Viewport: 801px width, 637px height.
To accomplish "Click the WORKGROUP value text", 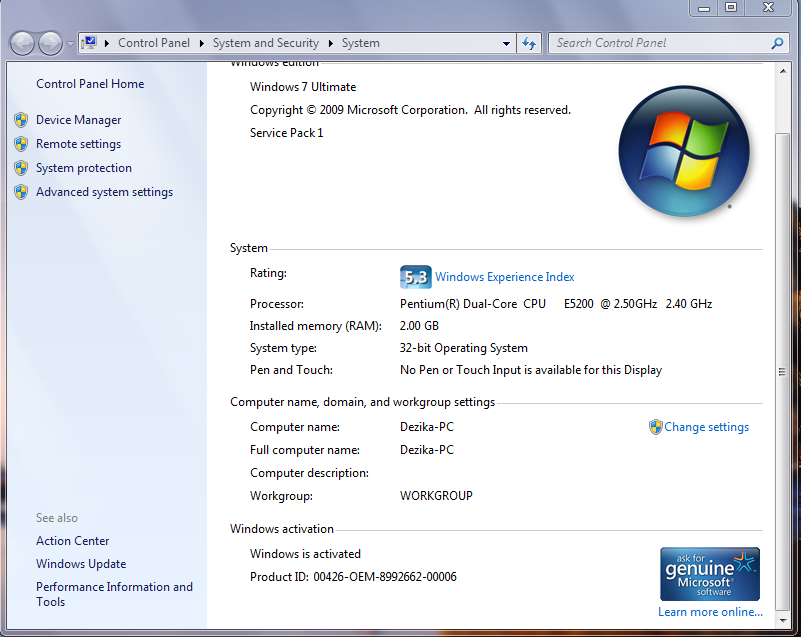I will point(436,496).
